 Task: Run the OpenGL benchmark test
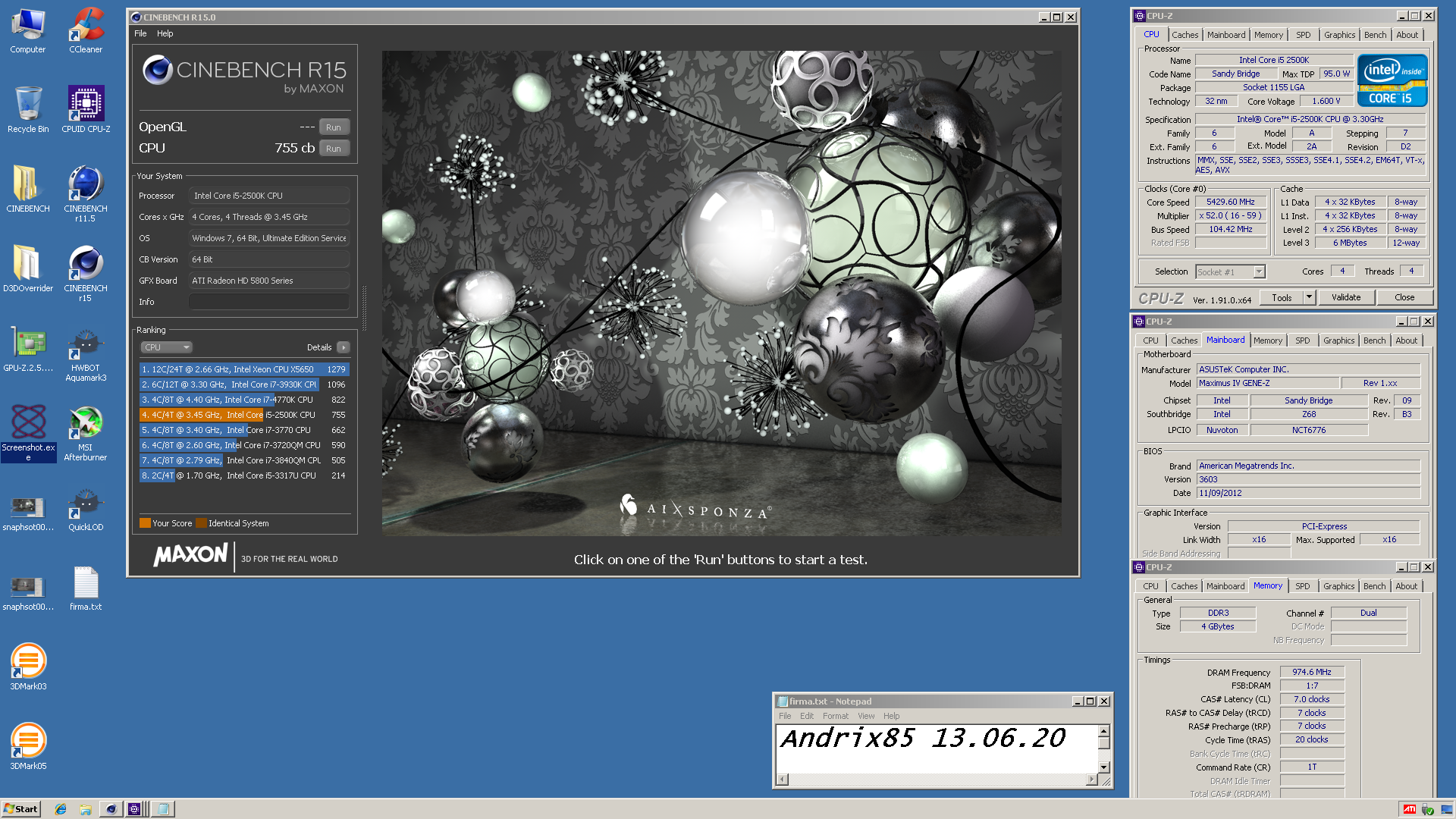(x=334, y=127)
